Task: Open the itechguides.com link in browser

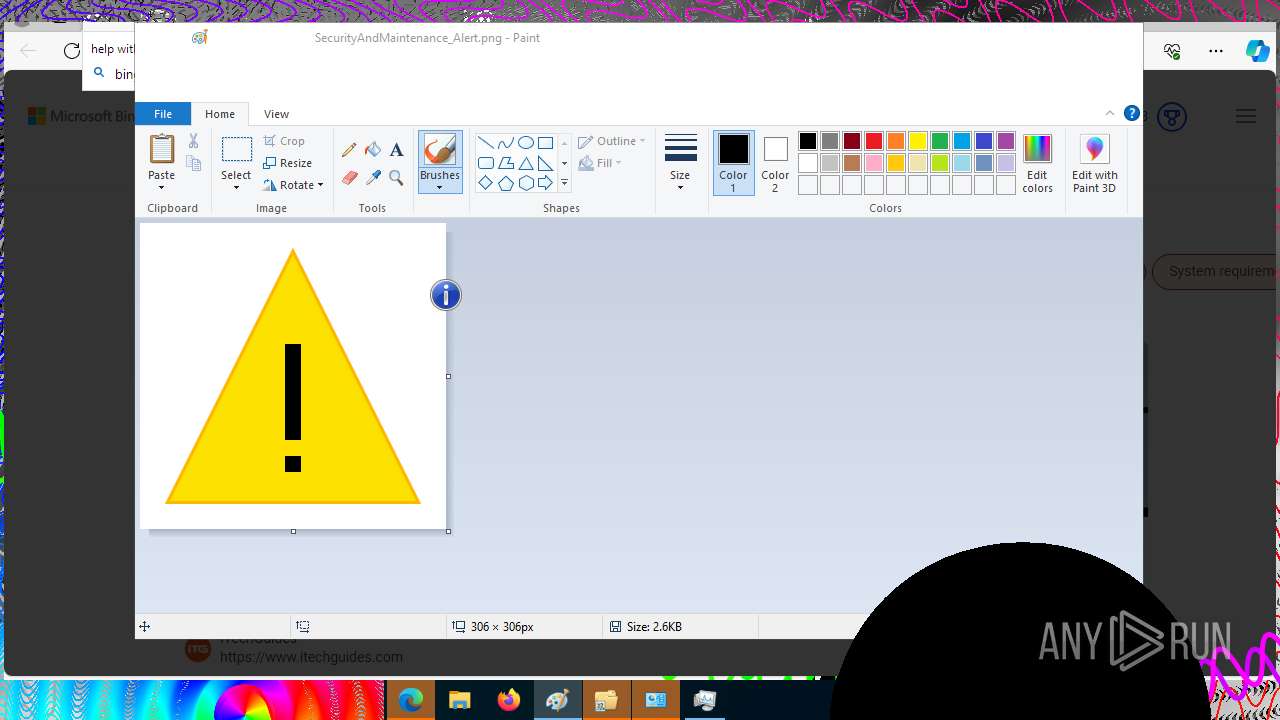Action: point(311,657)
